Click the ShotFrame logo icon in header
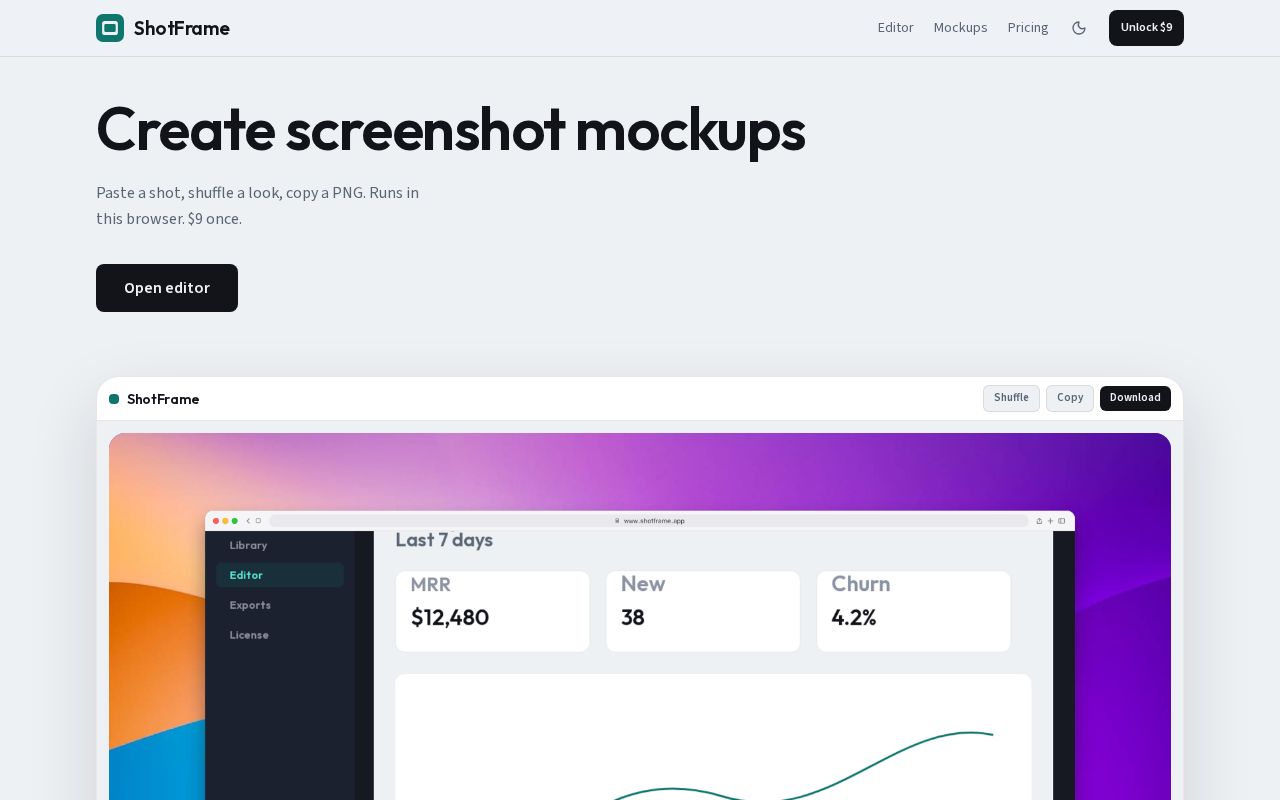 click(110, 28)
